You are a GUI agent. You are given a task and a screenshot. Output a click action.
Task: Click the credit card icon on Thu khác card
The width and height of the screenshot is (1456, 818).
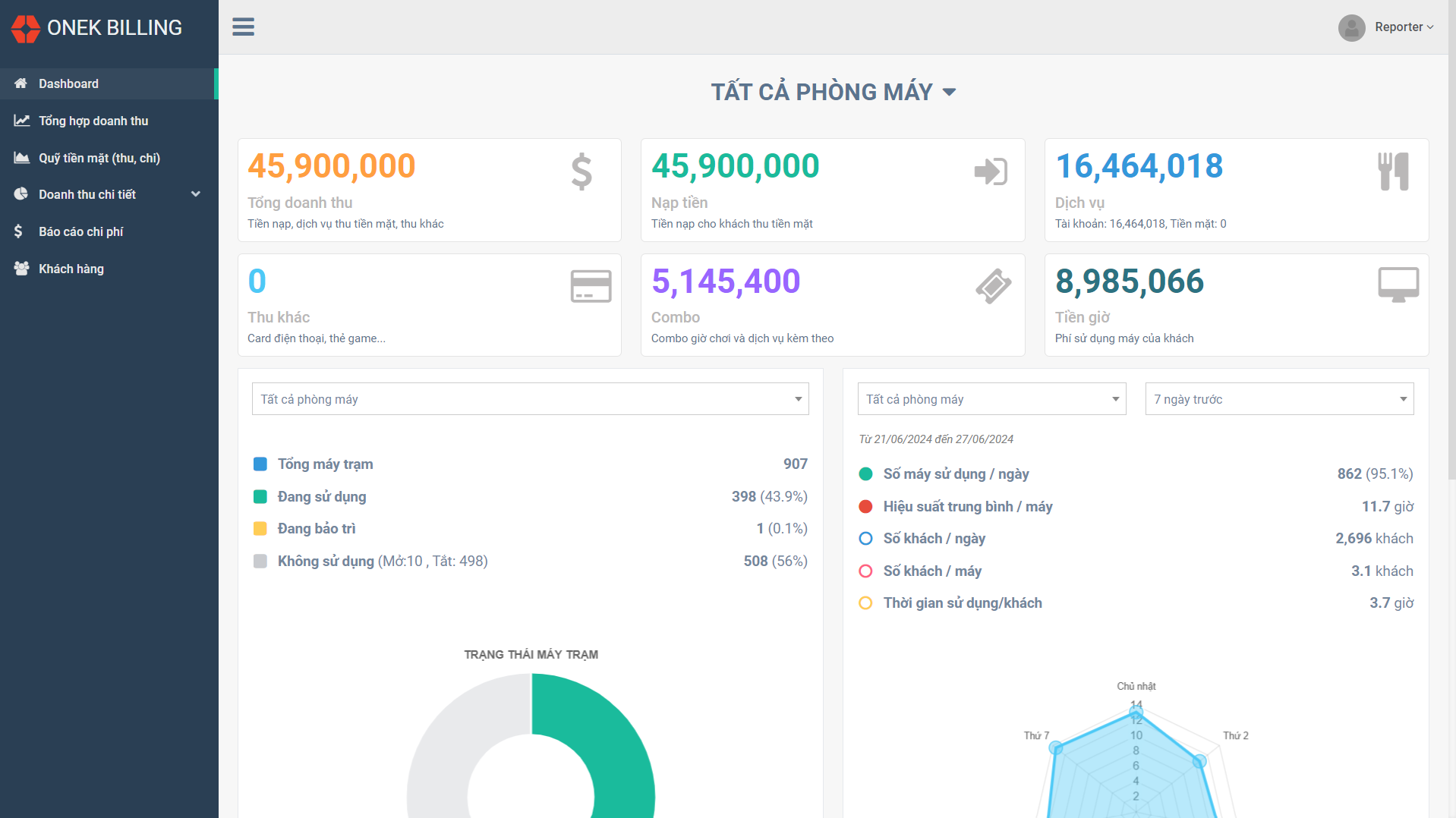click(591, 286)
